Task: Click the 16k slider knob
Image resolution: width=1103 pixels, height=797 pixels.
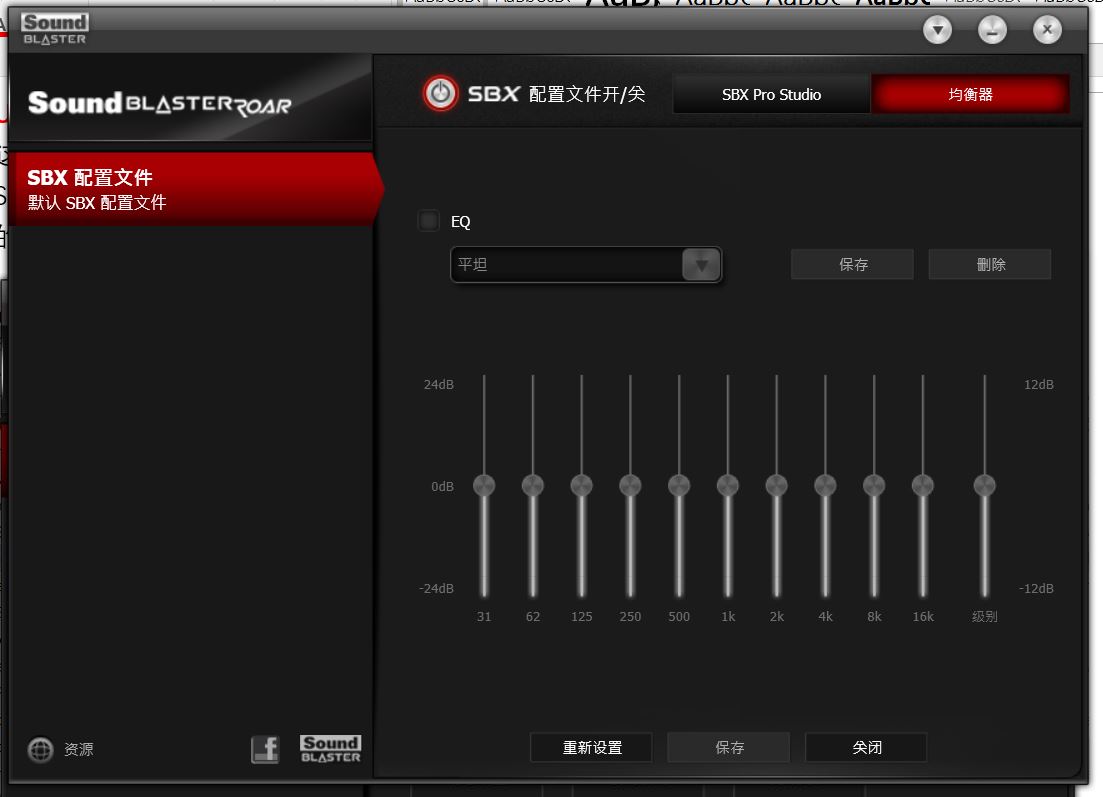Action: coord(923,485)
